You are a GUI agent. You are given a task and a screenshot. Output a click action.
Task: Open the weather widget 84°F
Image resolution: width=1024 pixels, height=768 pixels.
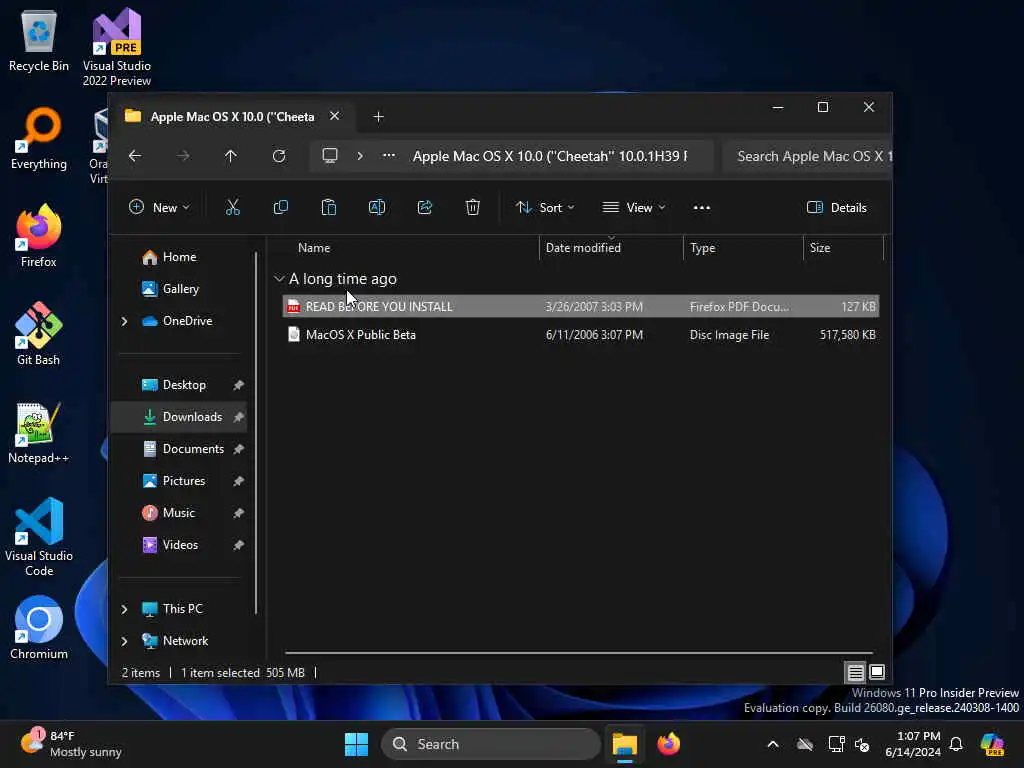pos(71,744)
